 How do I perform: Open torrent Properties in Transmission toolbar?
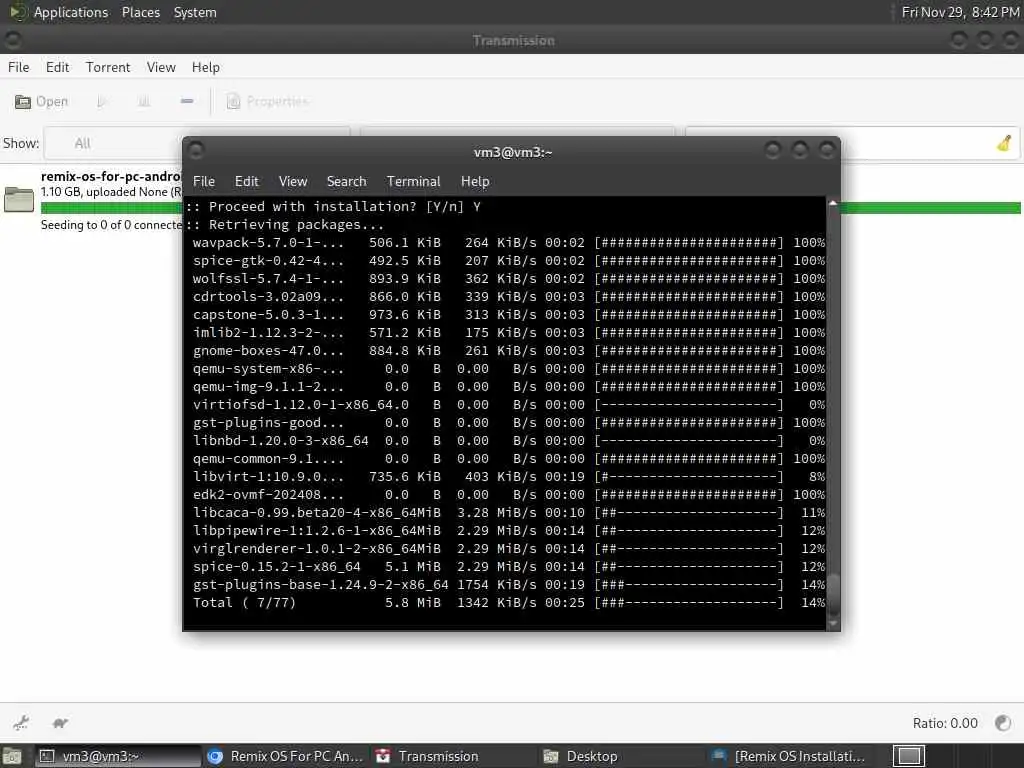[266, 101]
